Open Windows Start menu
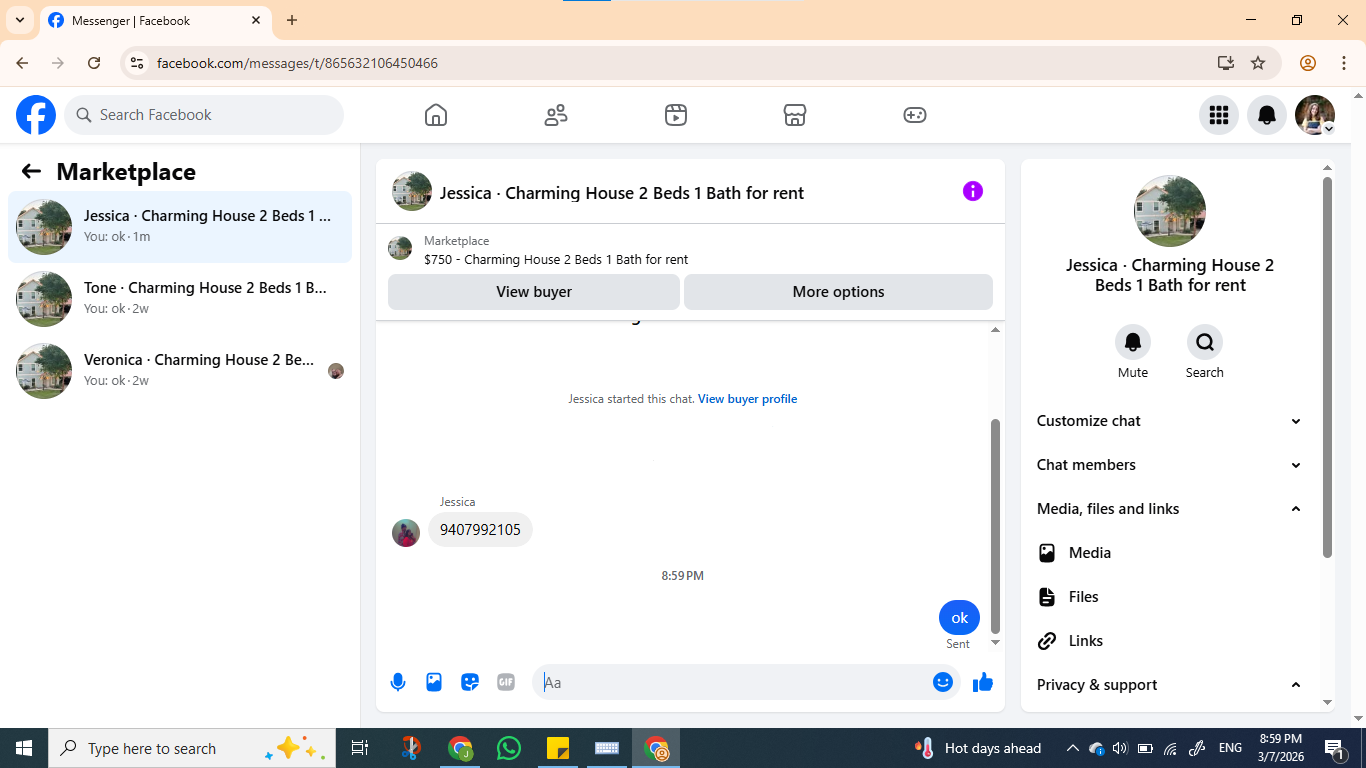 tap(24, 748)
